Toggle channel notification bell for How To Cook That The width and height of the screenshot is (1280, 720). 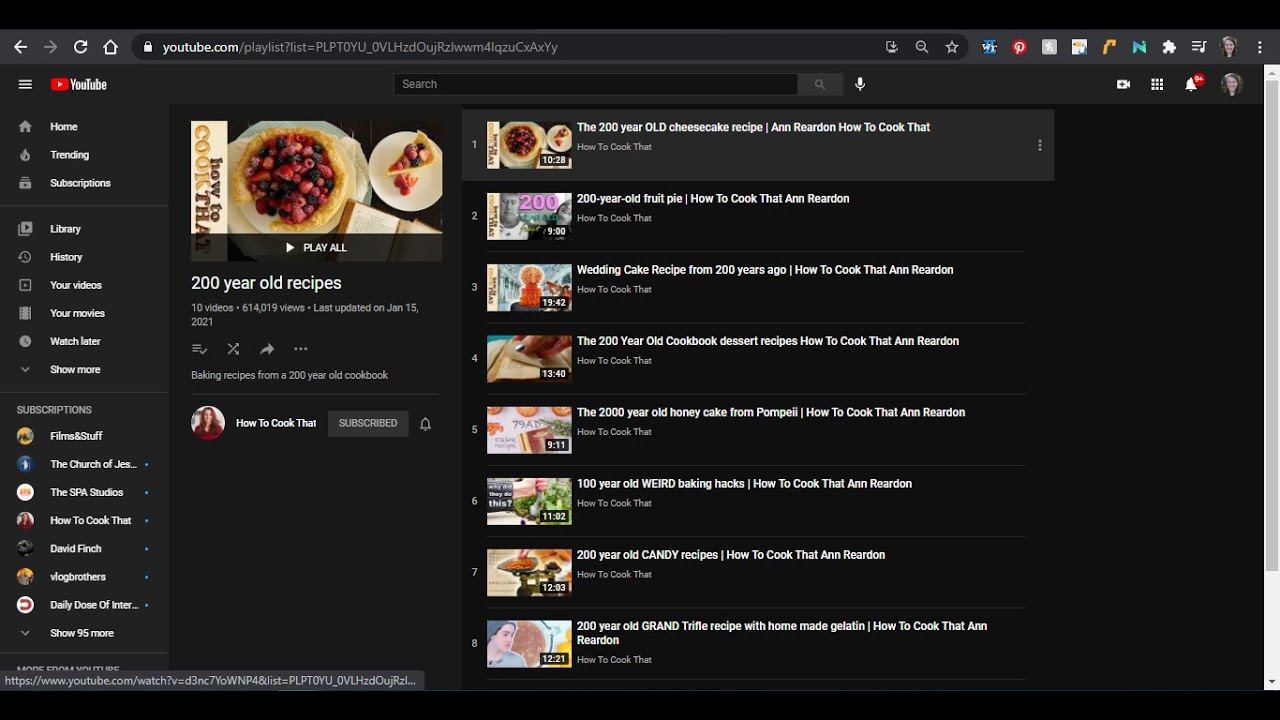(x=425, y=424)
